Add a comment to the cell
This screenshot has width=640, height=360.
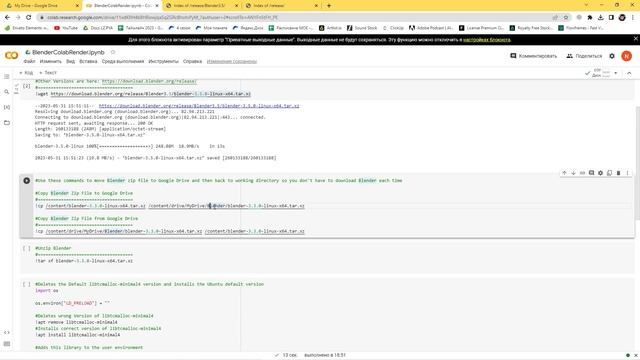pyautogui.click(x=591, y=173)
